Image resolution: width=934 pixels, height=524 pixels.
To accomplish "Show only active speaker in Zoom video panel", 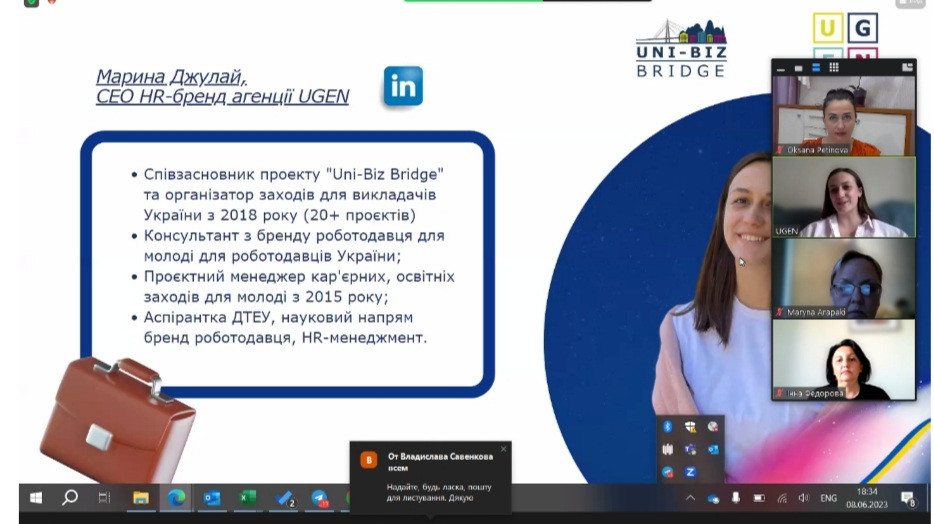I will point(798,68).
